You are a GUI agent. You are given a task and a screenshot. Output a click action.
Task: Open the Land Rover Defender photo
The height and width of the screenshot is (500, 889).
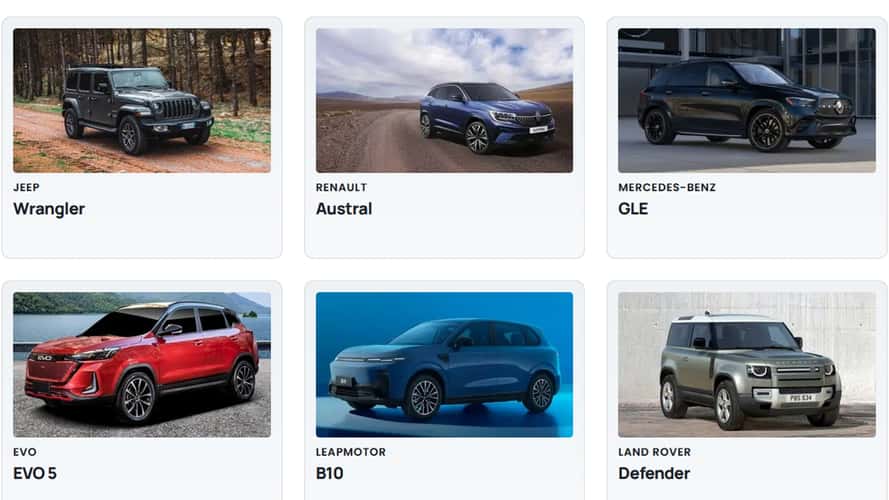[x=747, y=365]
